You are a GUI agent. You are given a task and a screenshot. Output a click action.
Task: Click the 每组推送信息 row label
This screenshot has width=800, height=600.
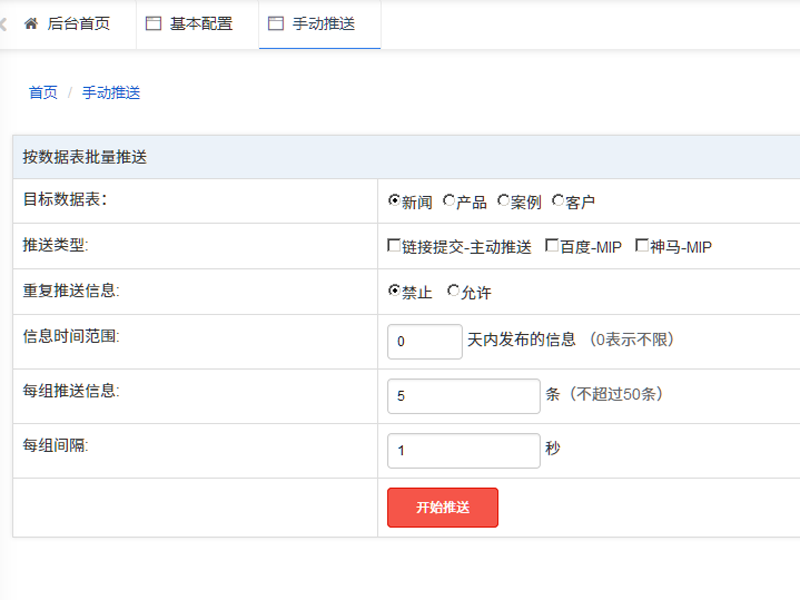pyautogui.click(x=71, y=390)
